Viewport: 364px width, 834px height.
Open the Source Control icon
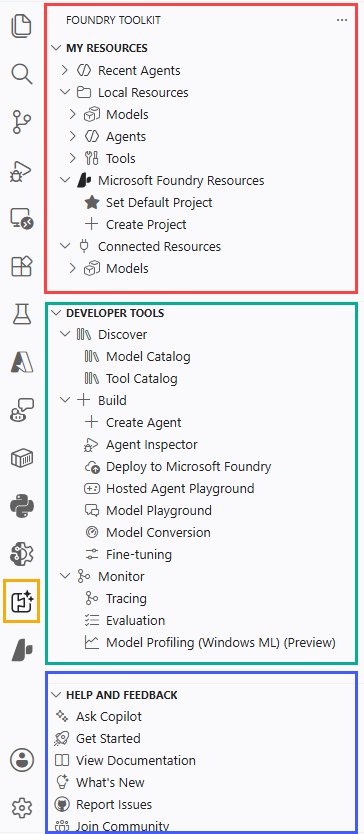[22, 122]
